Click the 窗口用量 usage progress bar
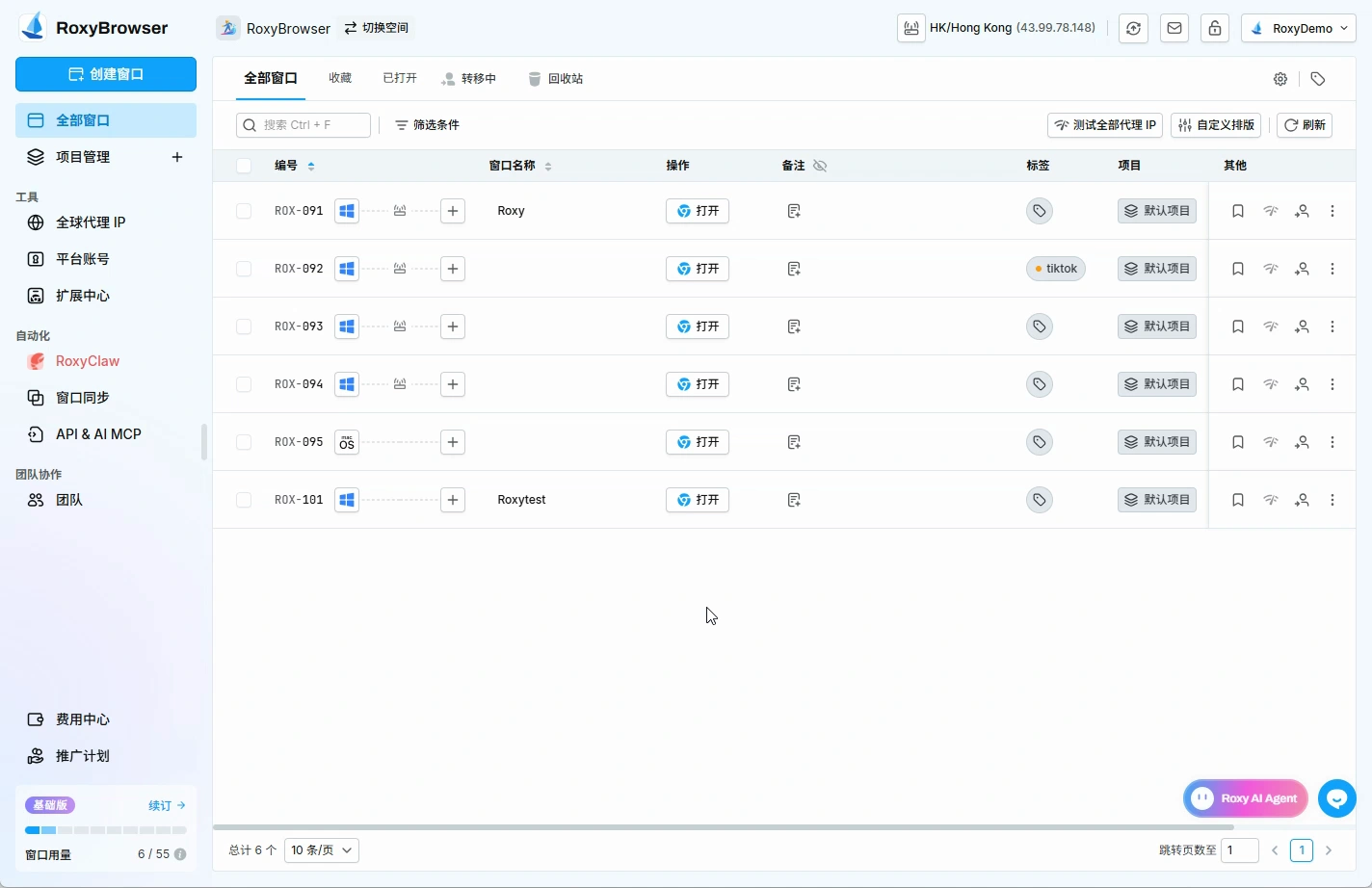The width and height of the screenshot is (1372, 888). point(106,830)
